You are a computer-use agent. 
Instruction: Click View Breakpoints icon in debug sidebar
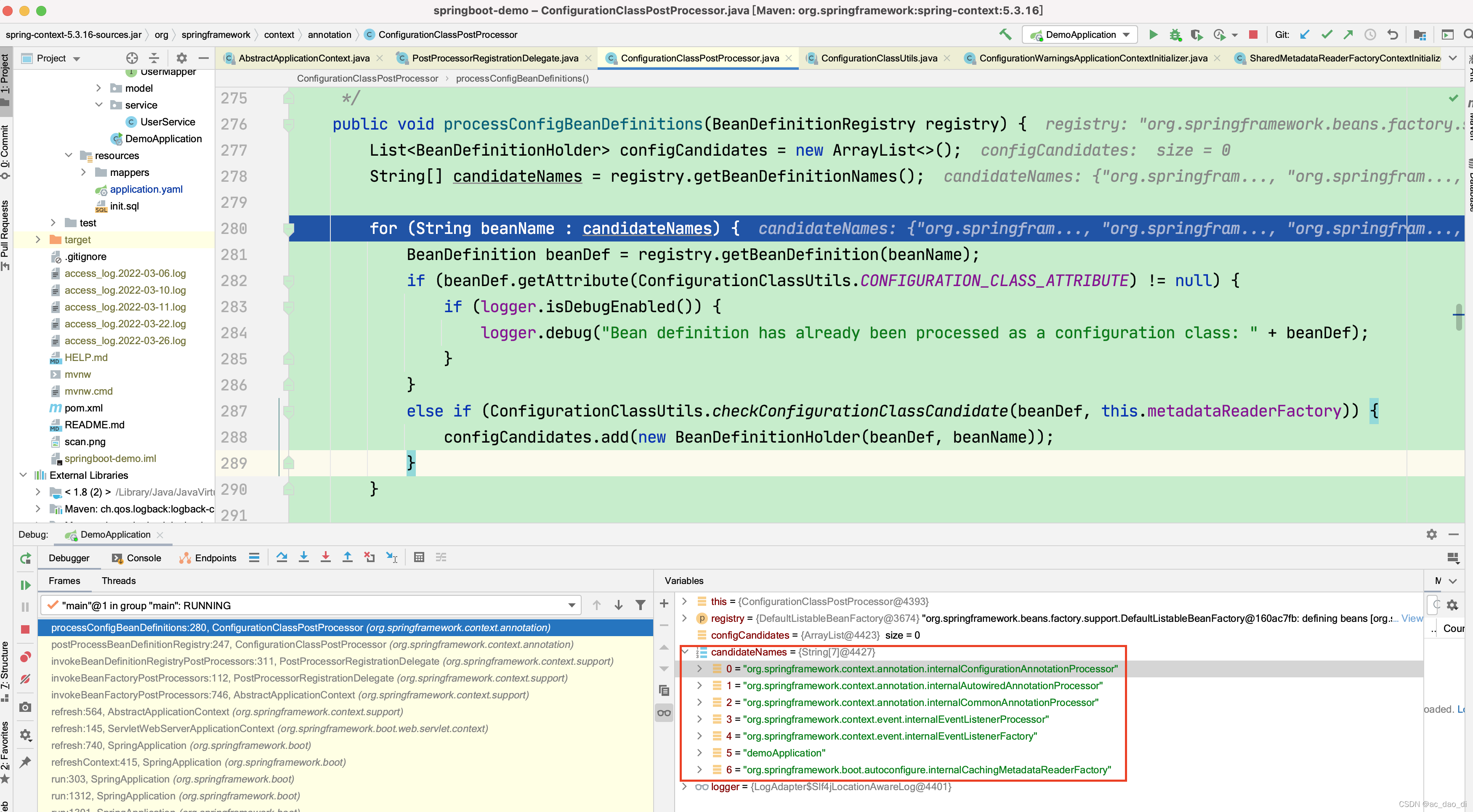pos(25,656)
